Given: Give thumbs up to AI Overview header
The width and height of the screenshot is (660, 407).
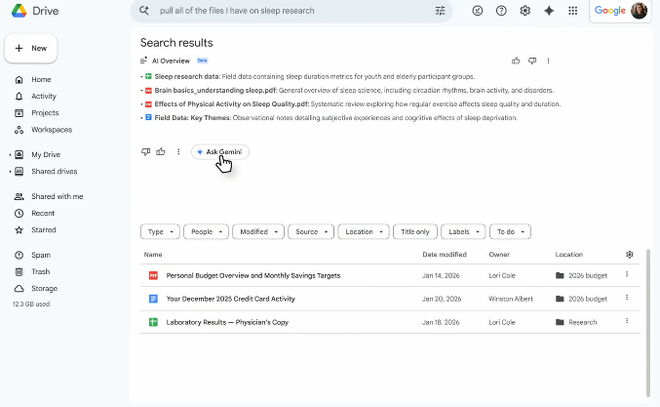Looking at the screenshot, I should pos(516,61).
